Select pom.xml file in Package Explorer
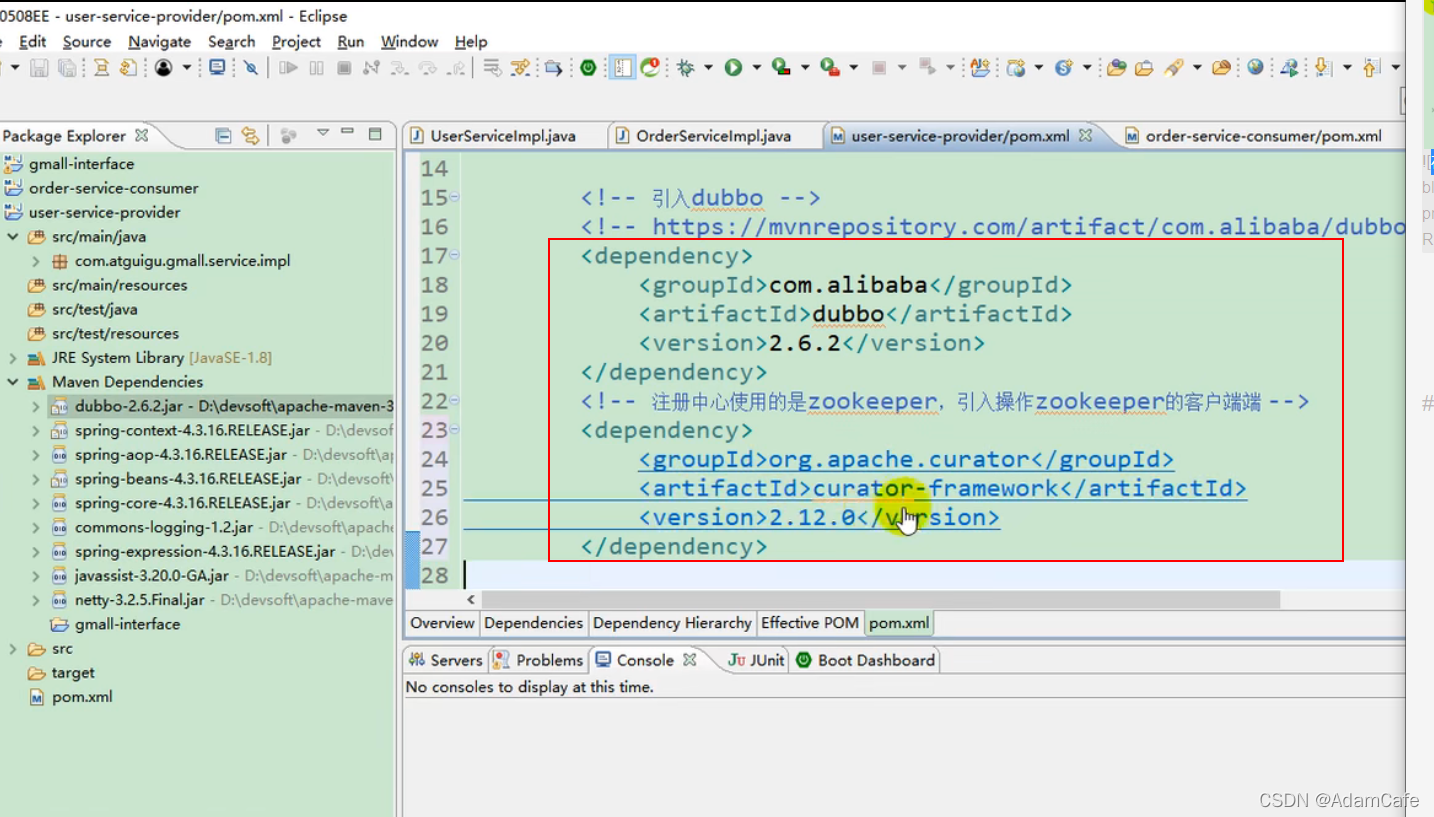Screen dimensions: 1434x817 (x=82, y=697)
